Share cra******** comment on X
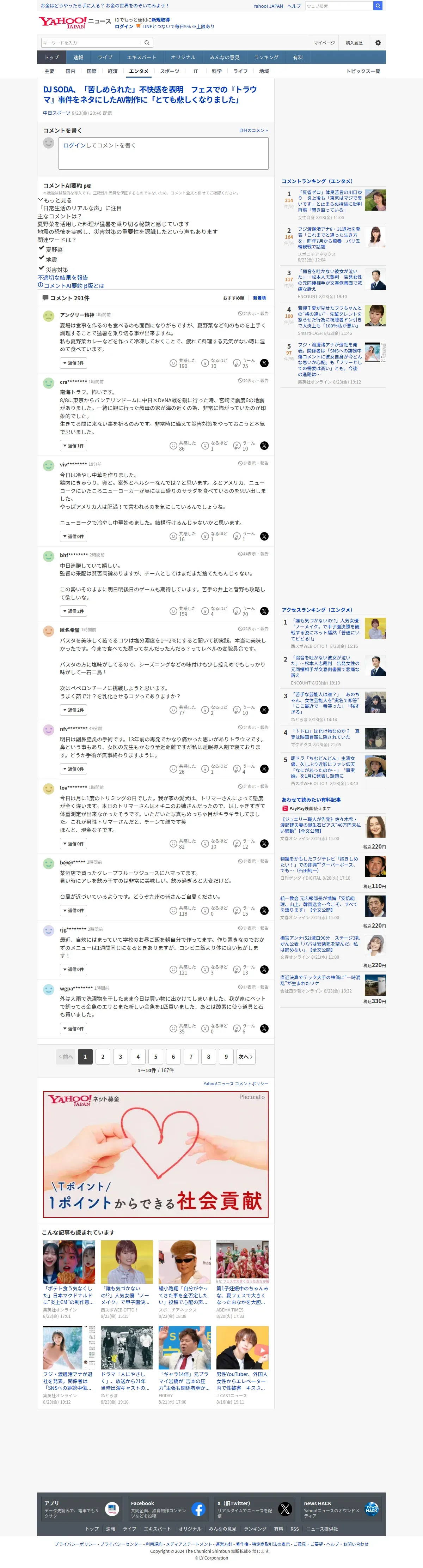This screenshot has width=423, height=1568. (x=264, y=446)
